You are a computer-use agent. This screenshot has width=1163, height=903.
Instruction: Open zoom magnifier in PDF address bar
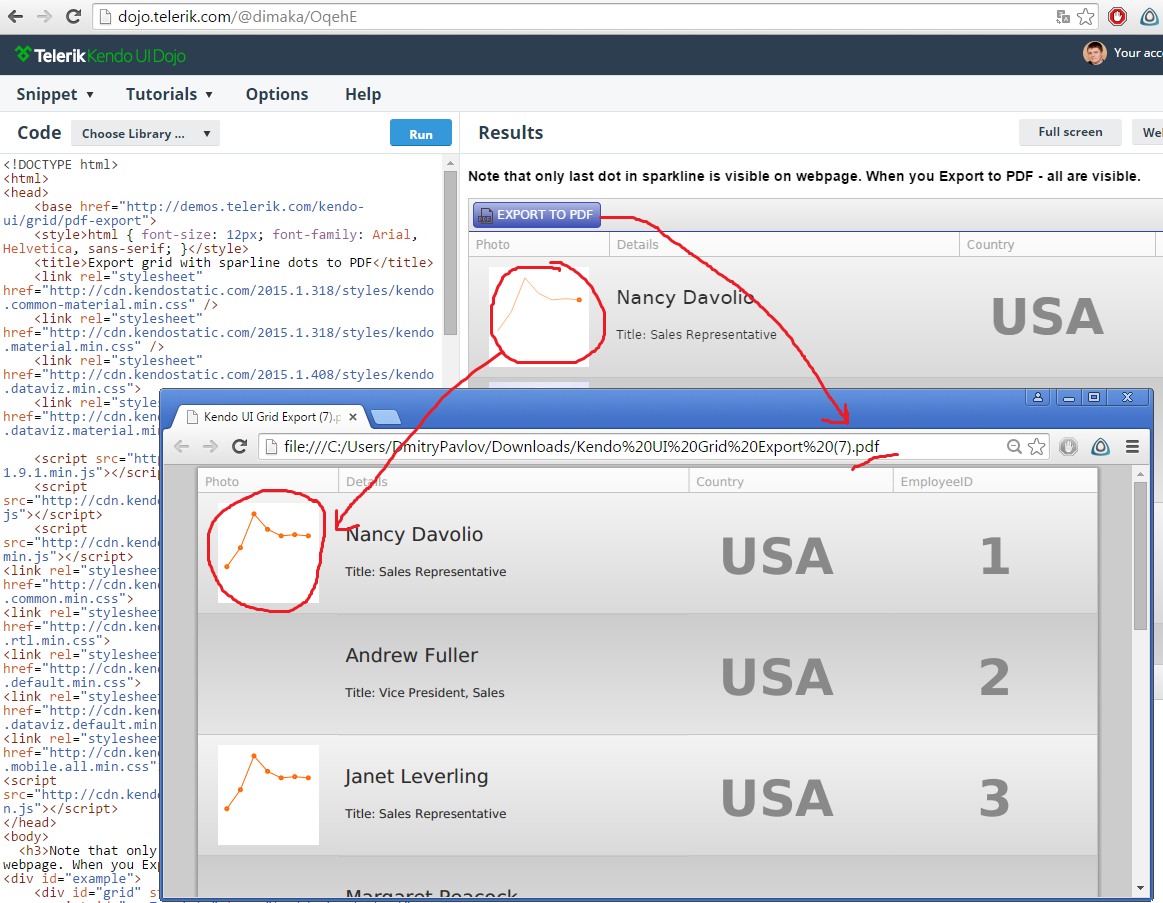point(1014,446)
